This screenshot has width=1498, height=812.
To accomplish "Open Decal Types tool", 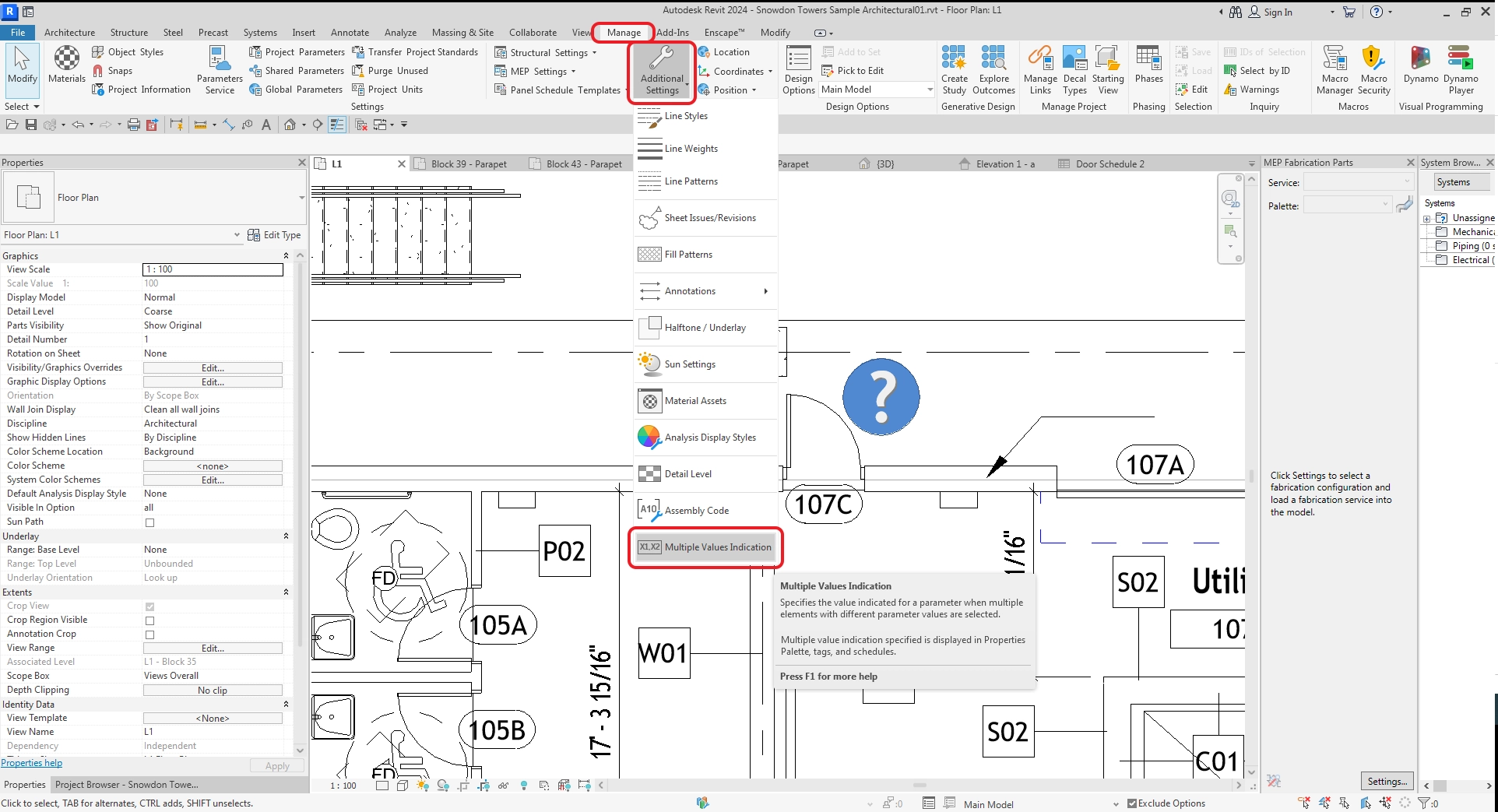I will click(x=1074, y=70).
